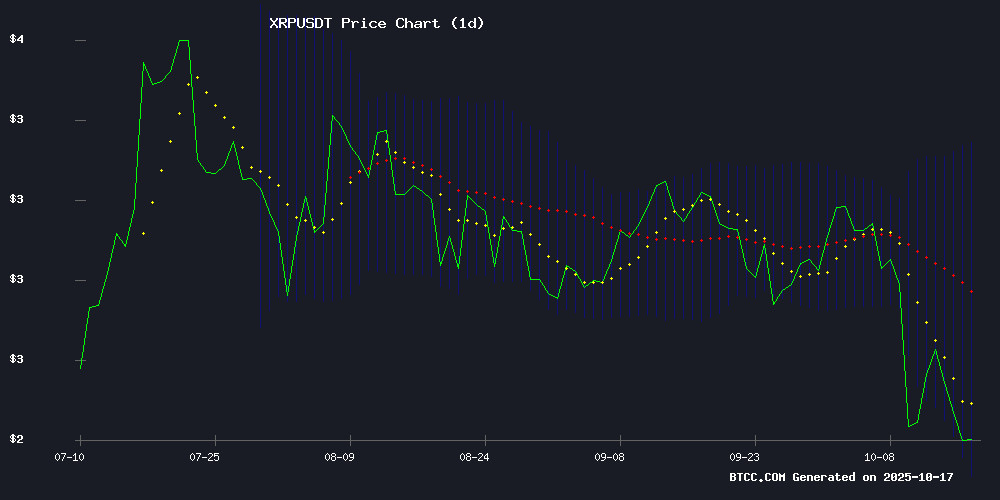Open the BTCC.COM watermark link
The height and width of the screenshot is (500, 1000).
pyautogui.click(x=758, y=478)
